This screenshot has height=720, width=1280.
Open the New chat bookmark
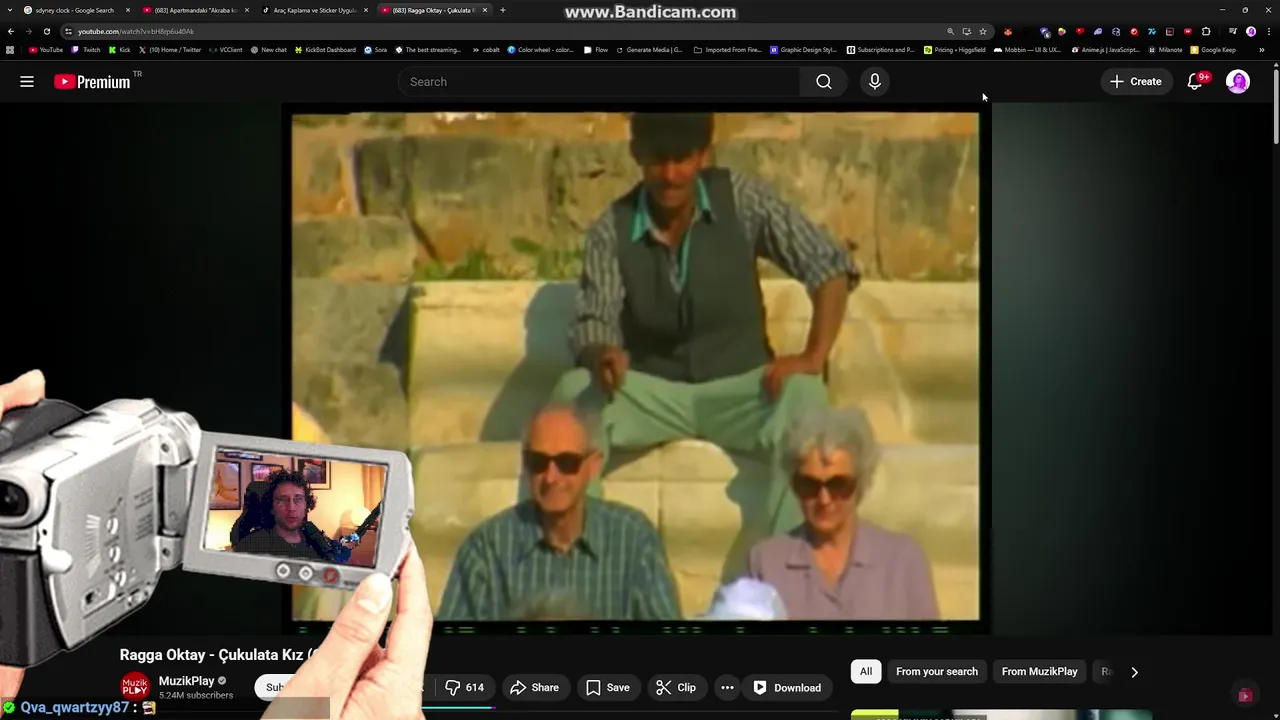(268, 49)
